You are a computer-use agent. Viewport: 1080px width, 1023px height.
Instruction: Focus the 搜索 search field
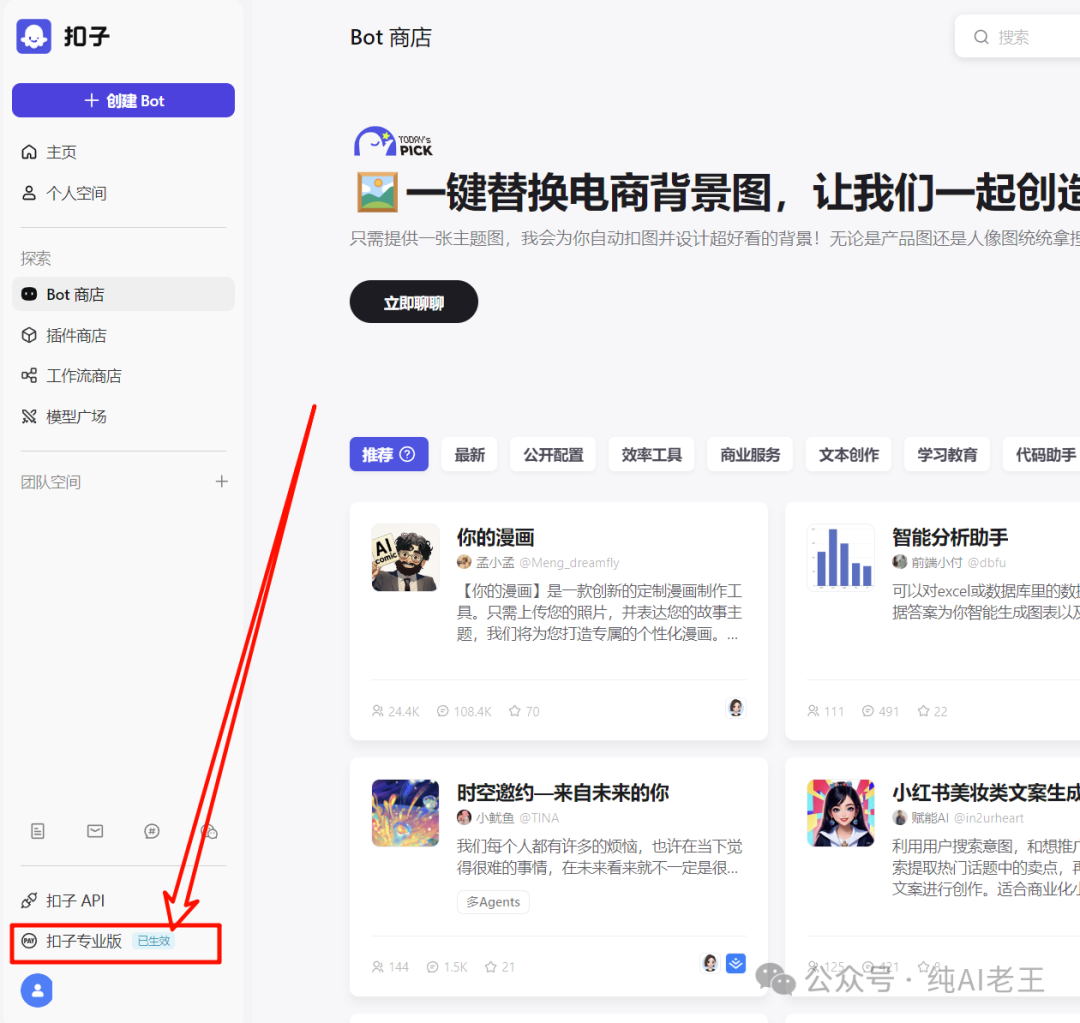1018,37
